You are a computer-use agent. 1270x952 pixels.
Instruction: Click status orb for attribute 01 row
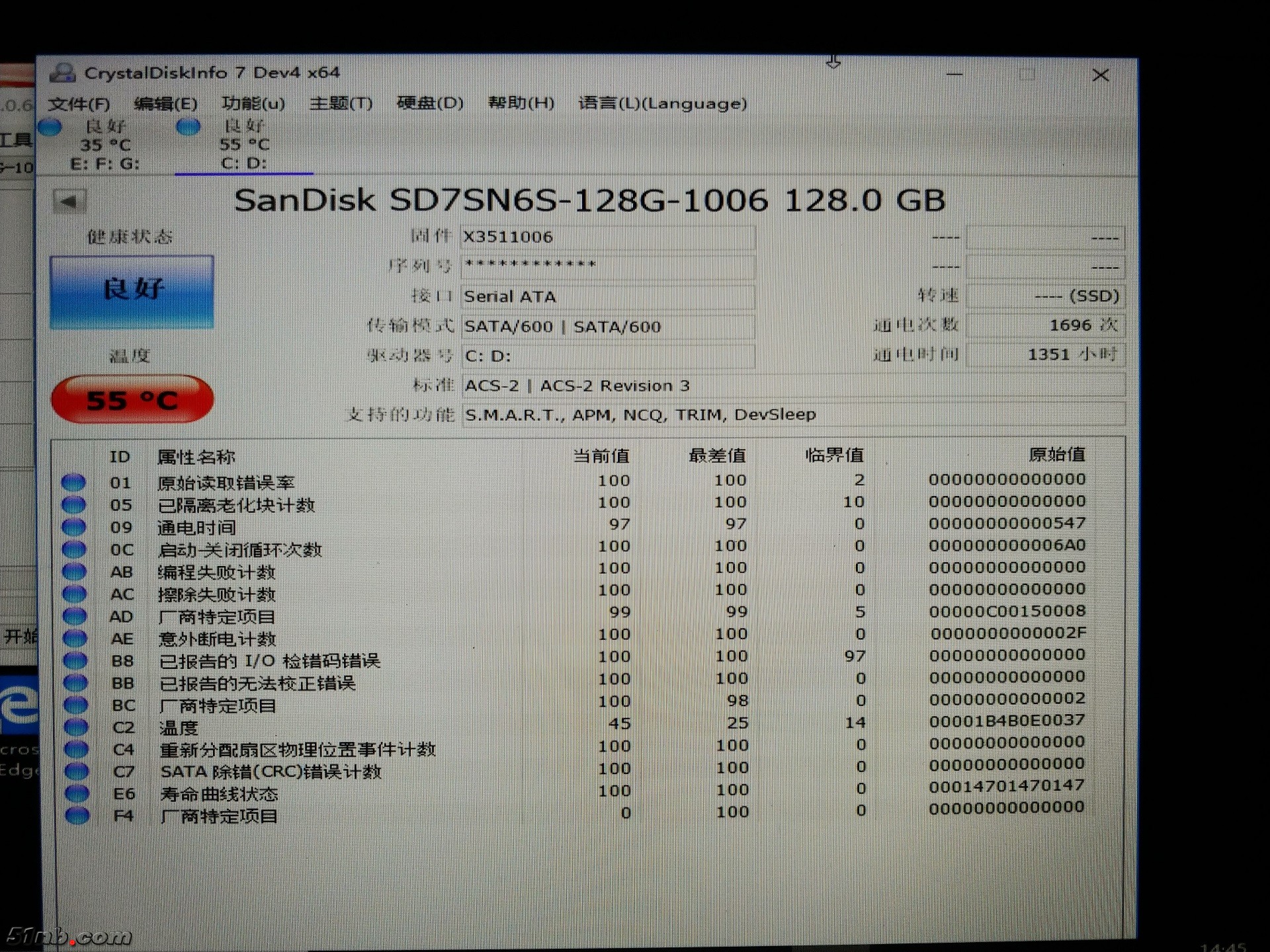(73, 483)
